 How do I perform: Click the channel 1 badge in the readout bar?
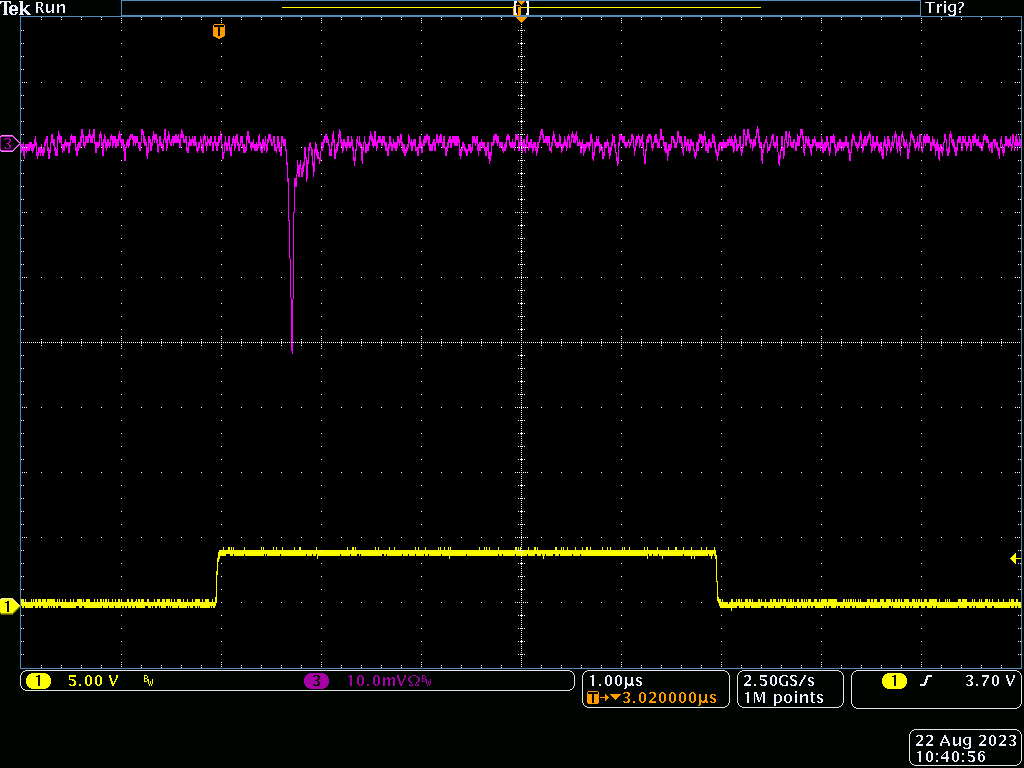pyautogui.click(x=39, y=682)
